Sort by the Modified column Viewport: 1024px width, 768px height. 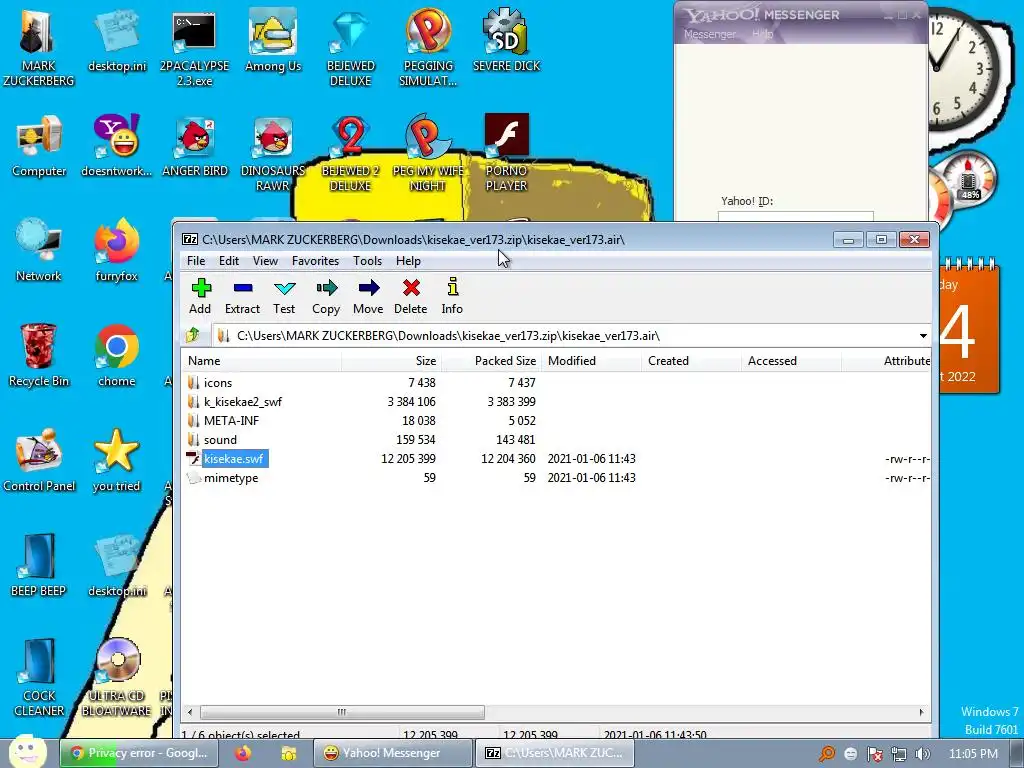click(x=592, y=360)
